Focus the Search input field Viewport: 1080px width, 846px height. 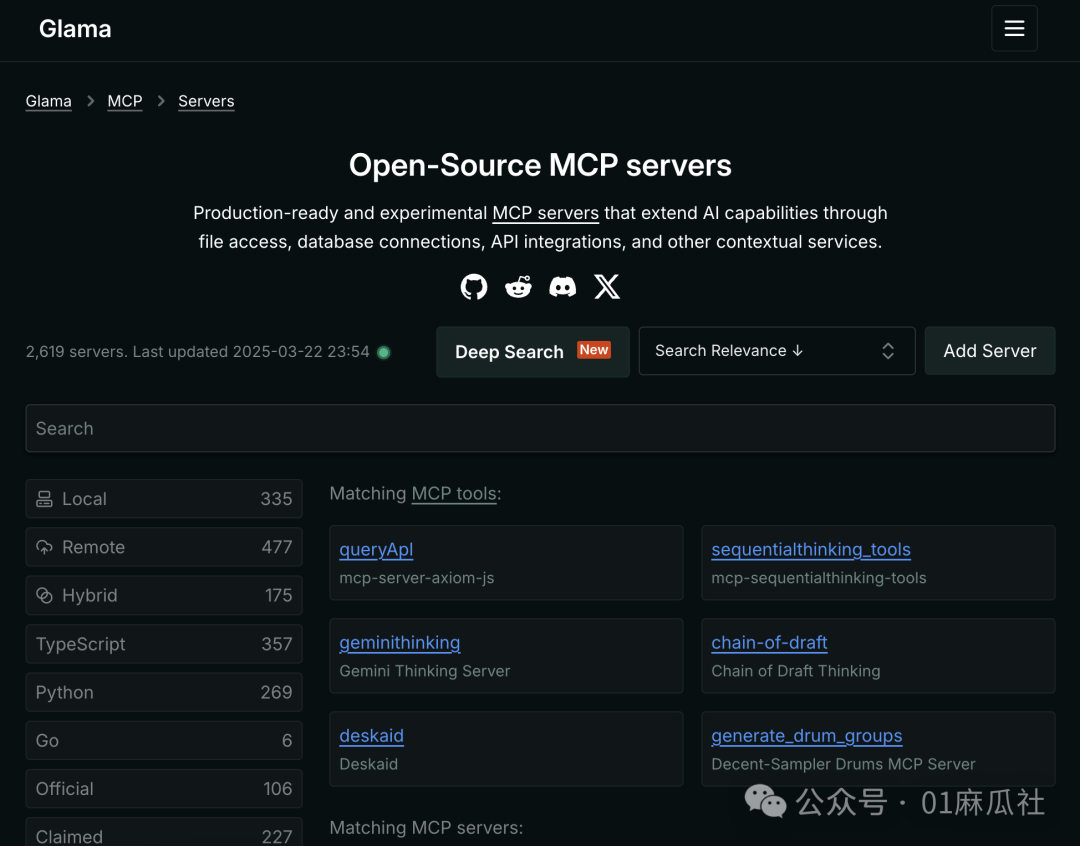coord(540,429)
